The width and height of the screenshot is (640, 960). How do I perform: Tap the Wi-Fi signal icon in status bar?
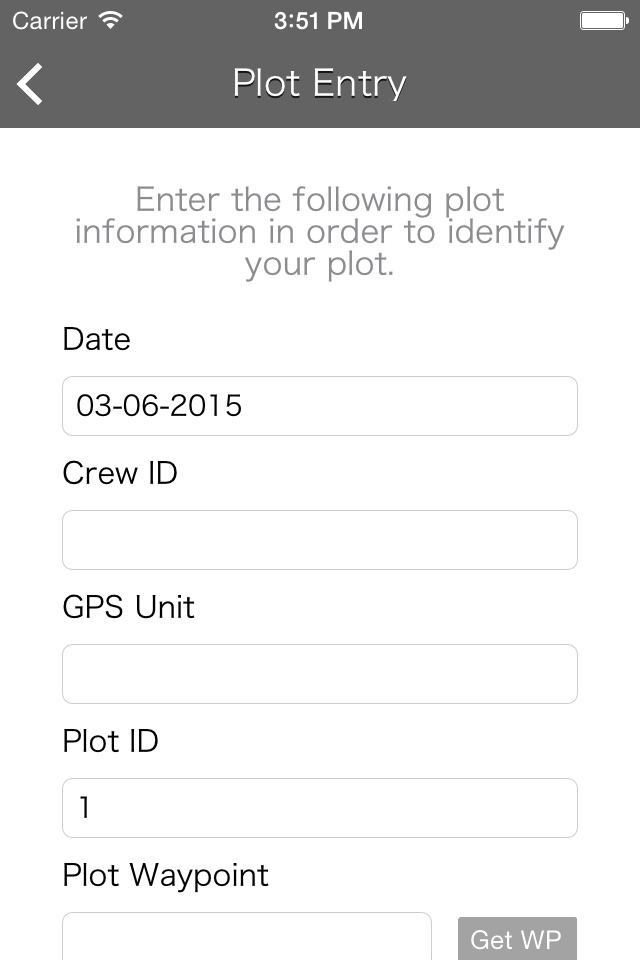click(110, 21)
